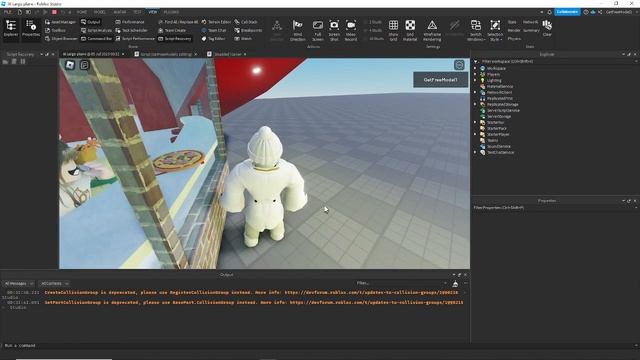Open the Toolbox window

click(x=56, y=30)
